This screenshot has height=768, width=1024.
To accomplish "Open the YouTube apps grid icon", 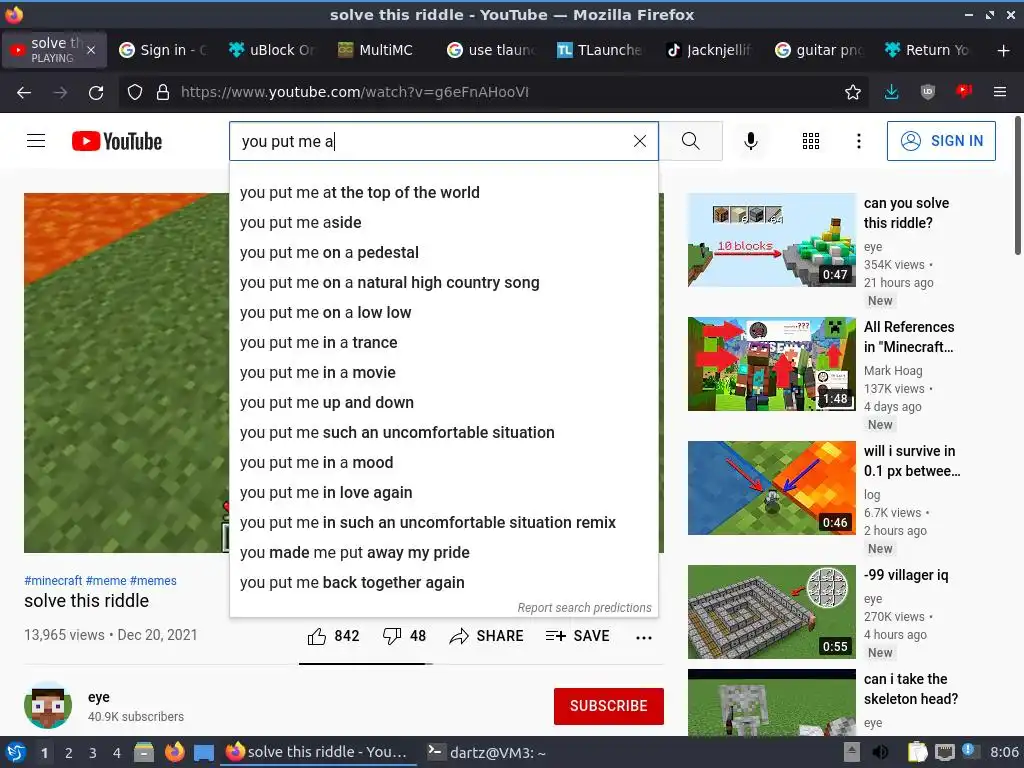I will [810, 141].
